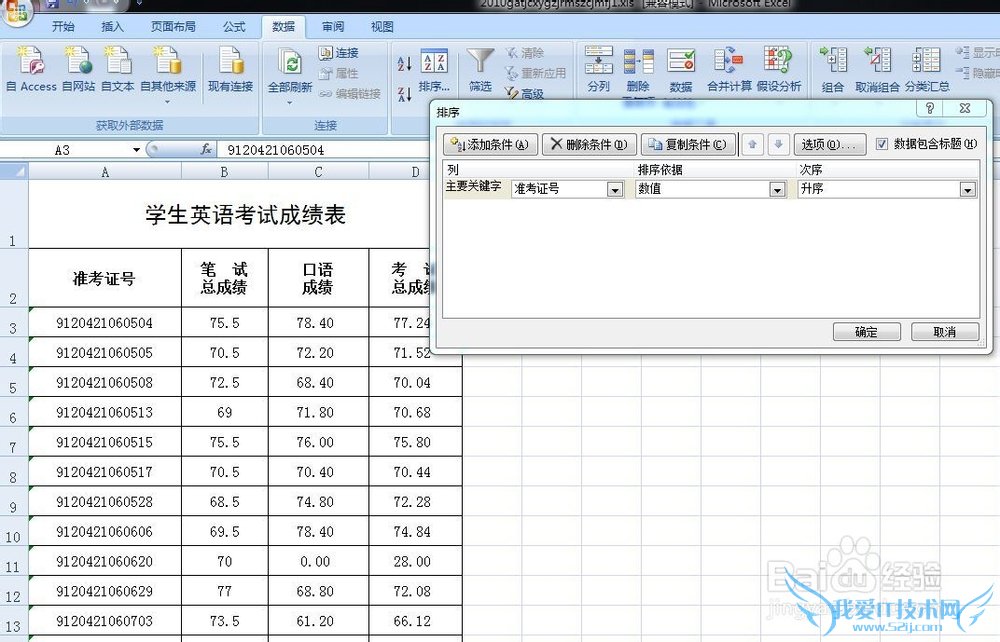The image size is (1000, 642).
Task: Select written score cell 77
Action: pos(224,592)
